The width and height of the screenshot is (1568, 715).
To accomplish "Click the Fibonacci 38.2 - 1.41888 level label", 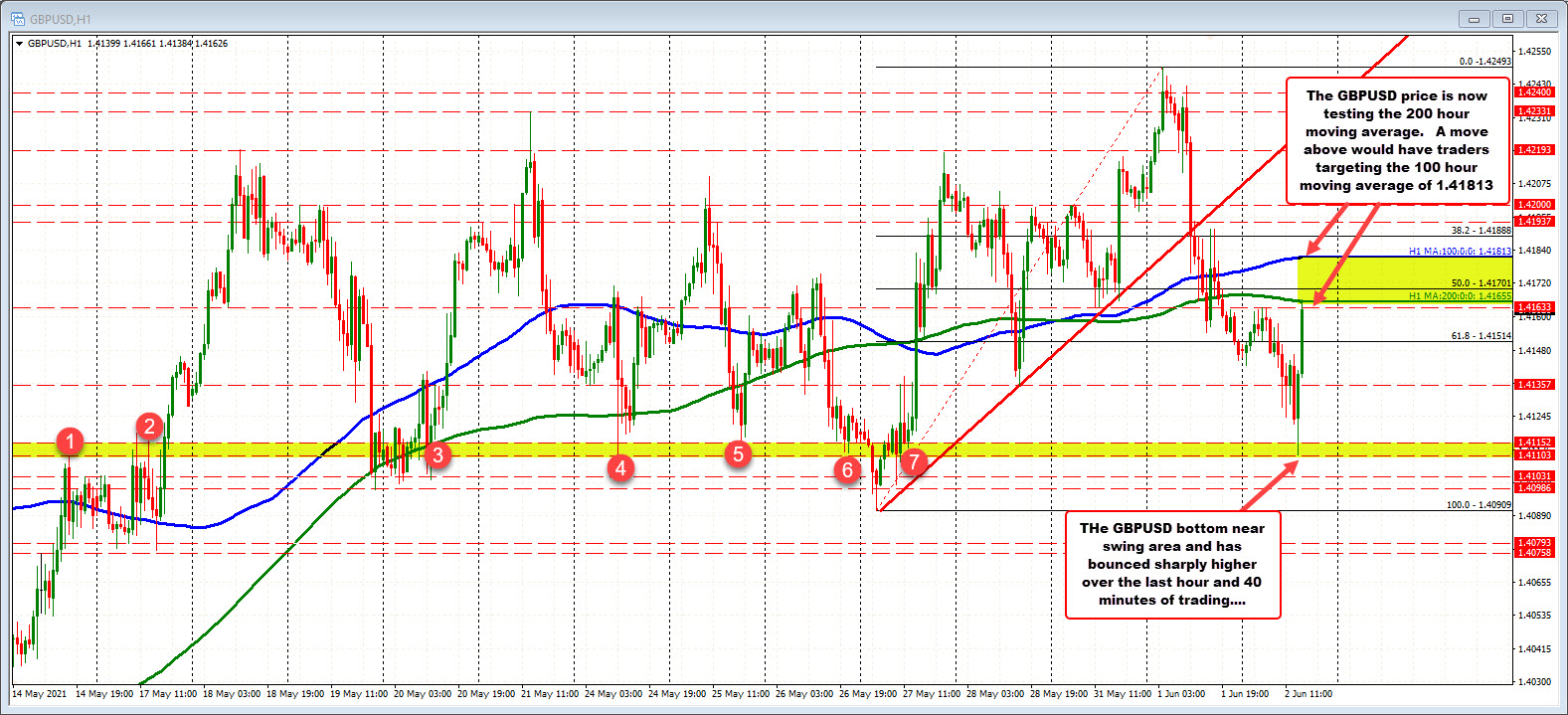I will pyautogui.click(x=1481, y=231).
